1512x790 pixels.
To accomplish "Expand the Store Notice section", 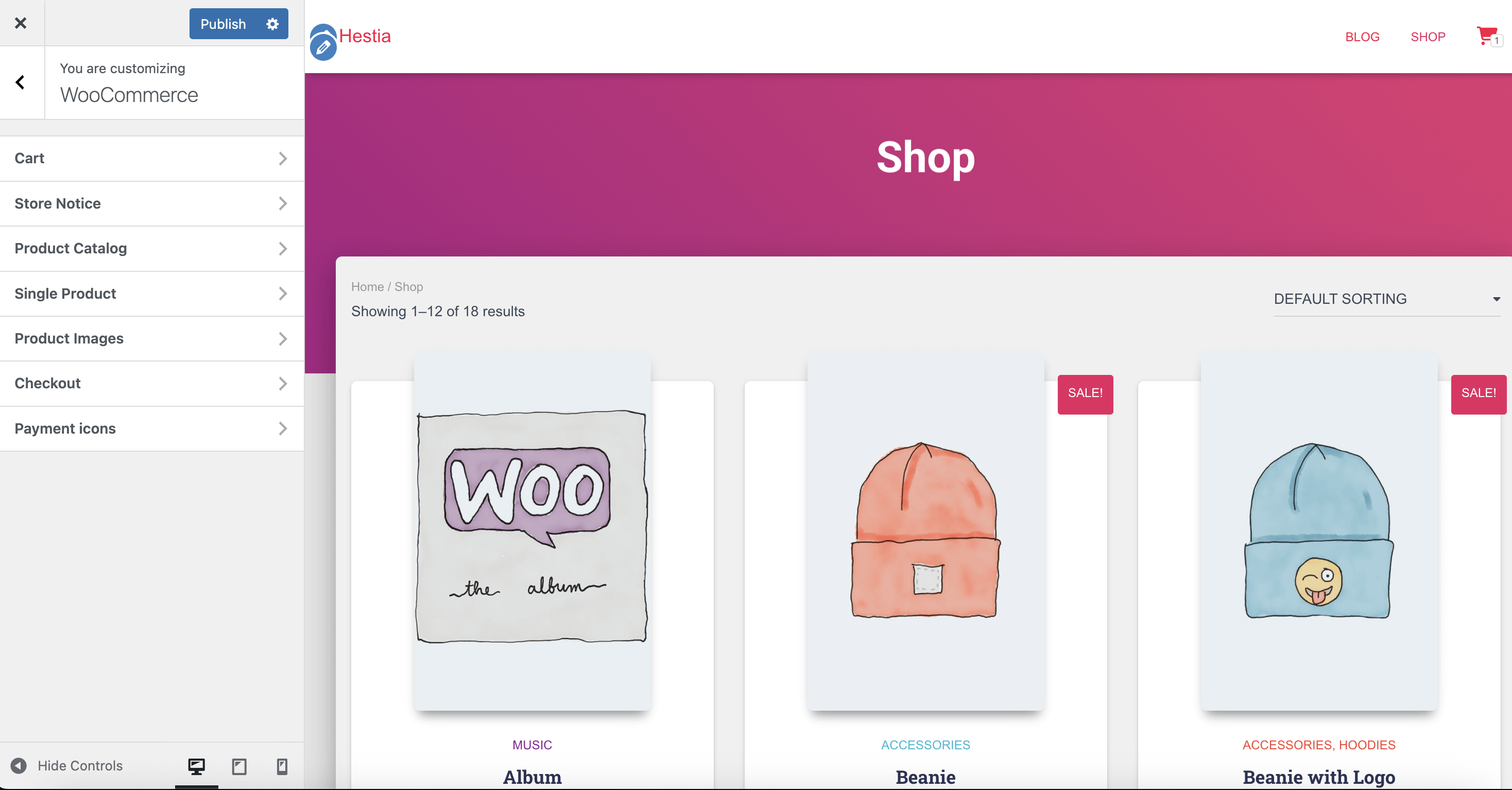I will point(152,203).
